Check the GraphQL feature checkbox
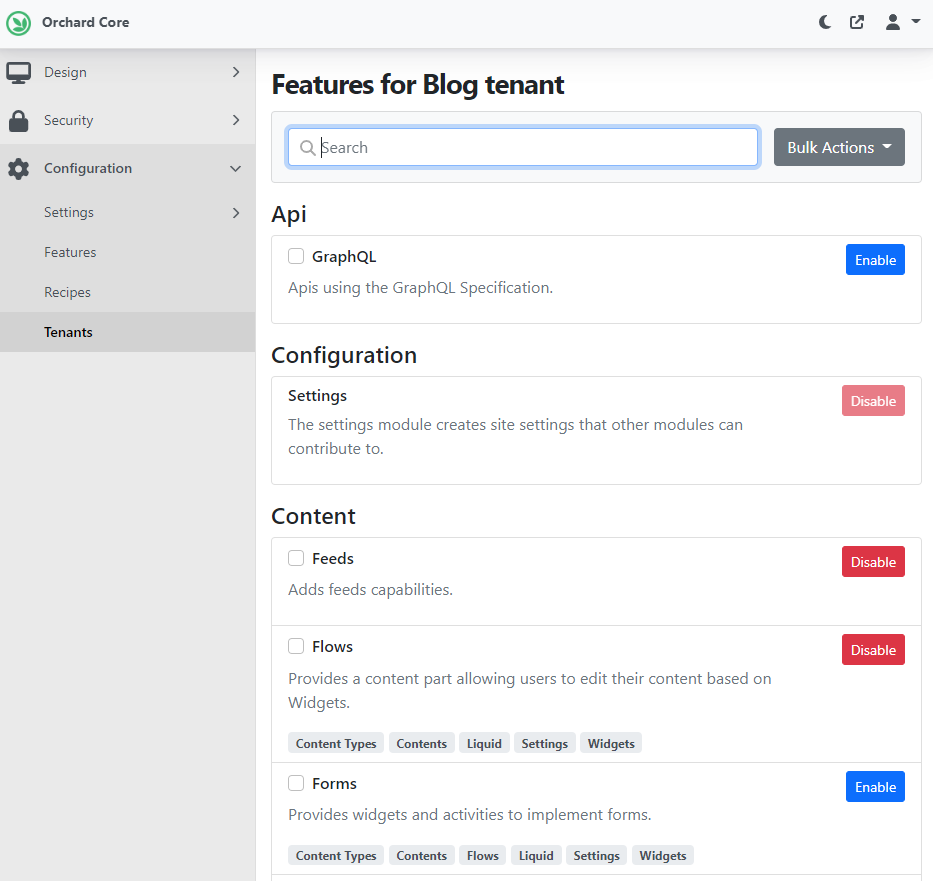Image resolution: width=933 pixels, height=881 pixels. [x=296, y=256]
